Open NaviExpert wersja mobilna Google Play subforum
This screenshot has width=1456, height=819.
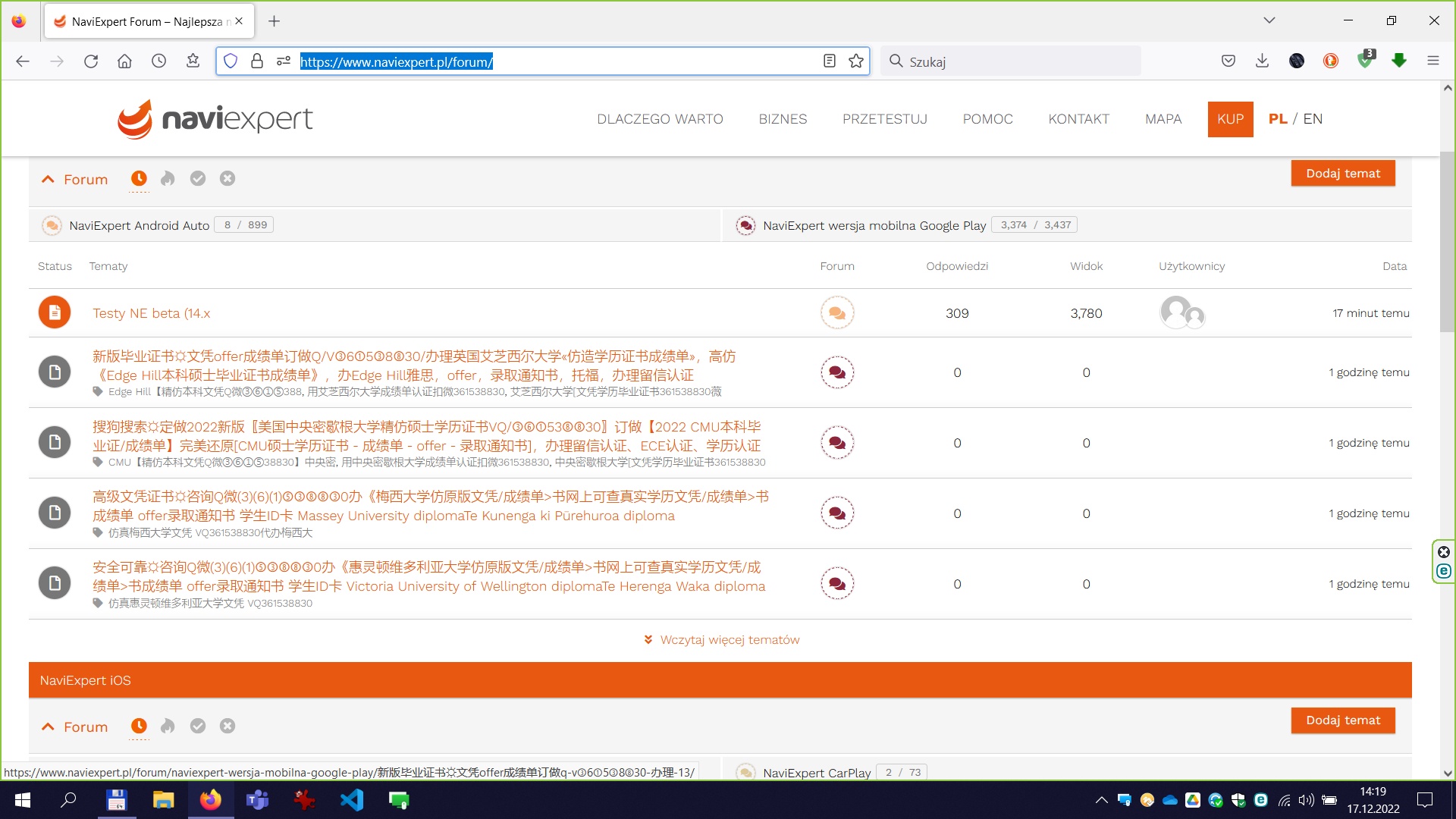pyautogui.click(x=874, y=225)
